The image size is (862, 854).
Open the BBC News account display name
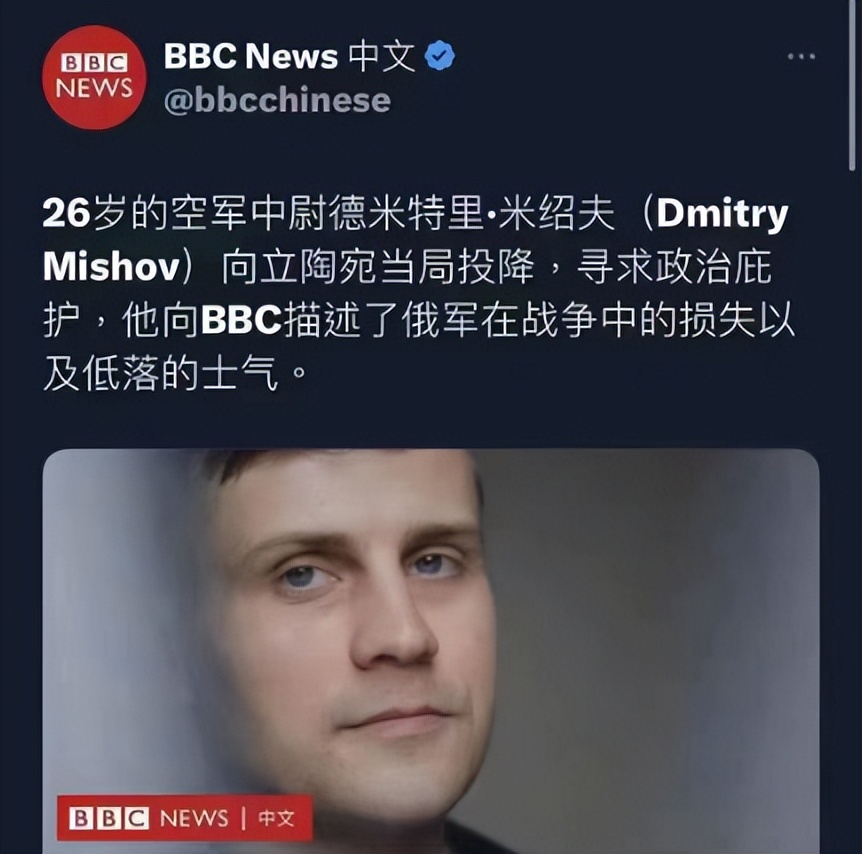(289, 56)
